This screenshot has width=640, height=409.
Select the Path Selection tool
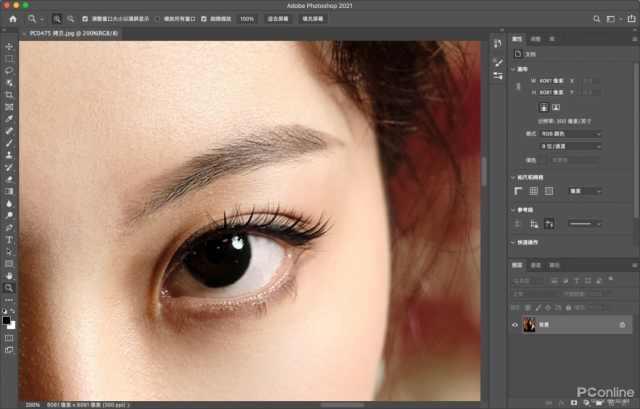click(9, 252)
